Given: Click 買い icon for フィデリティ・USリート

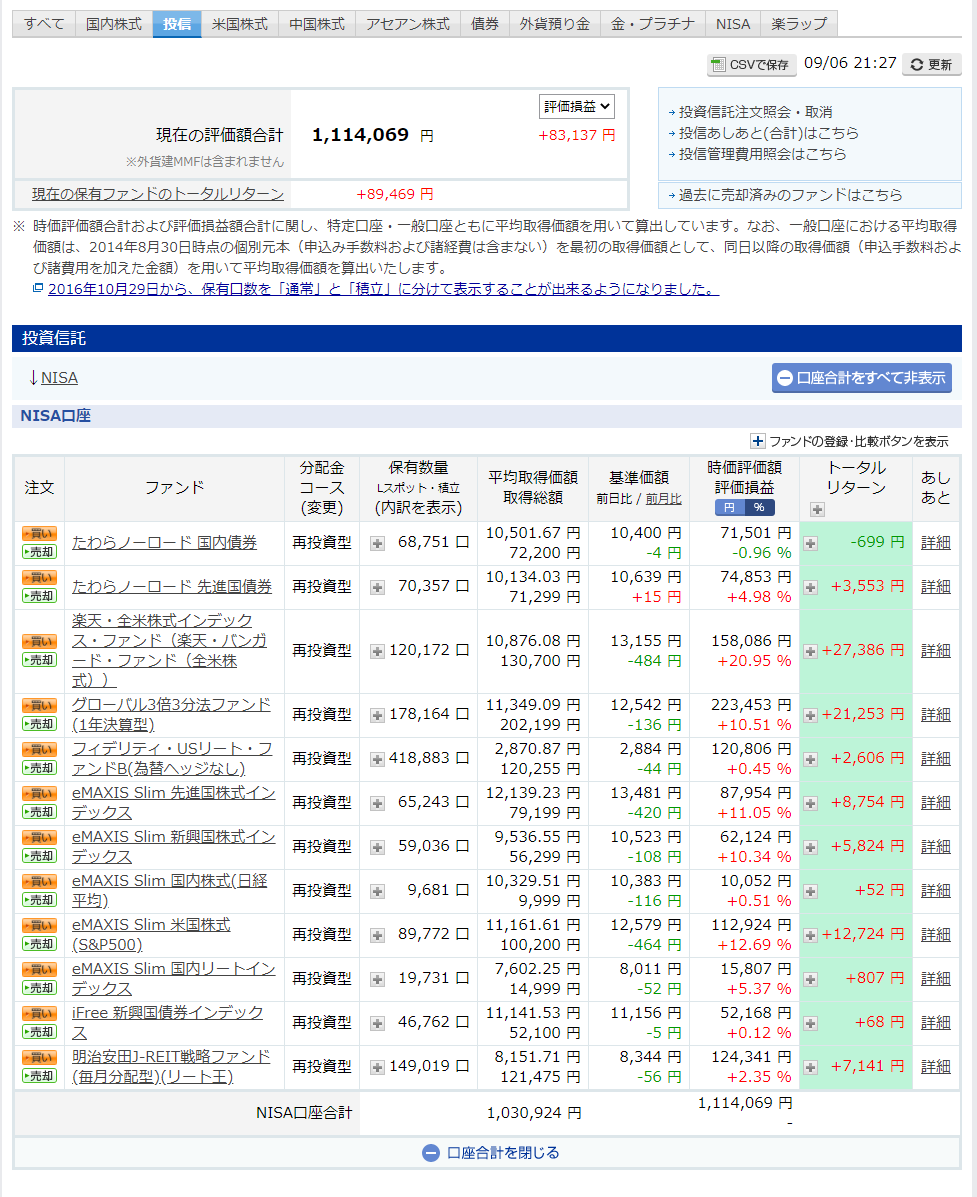Looking at the screenshot, I should pyautogui.click(x=39, y=750).
